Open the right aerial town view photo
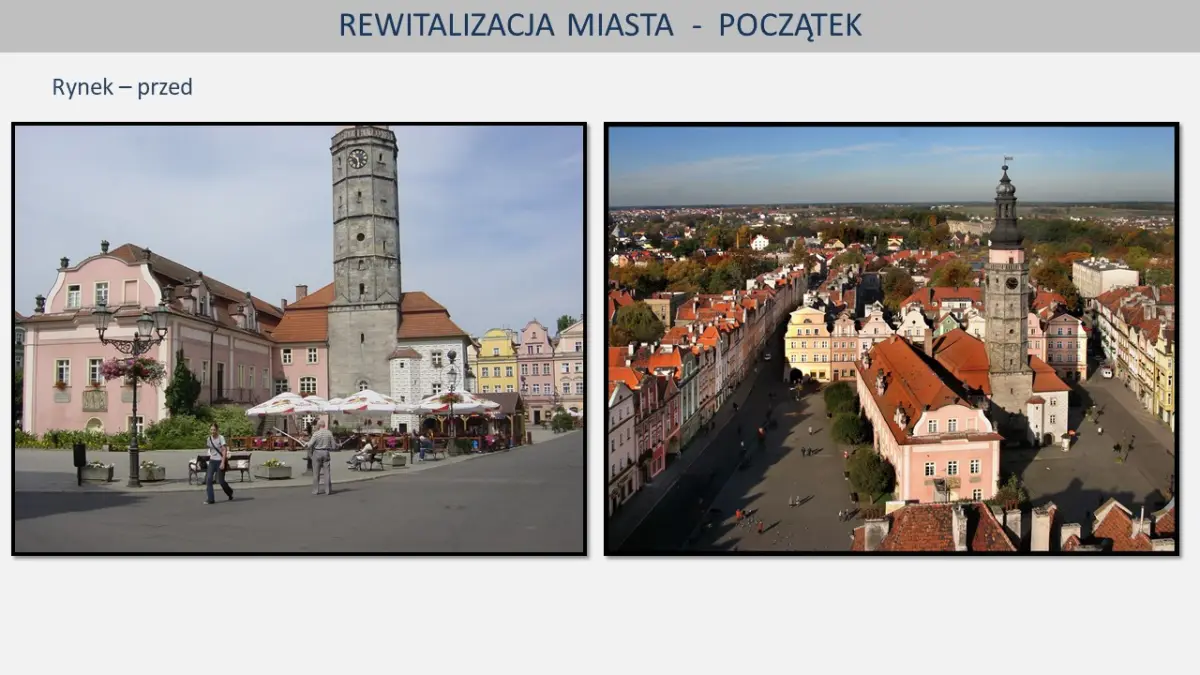 (x=892, y=339)
